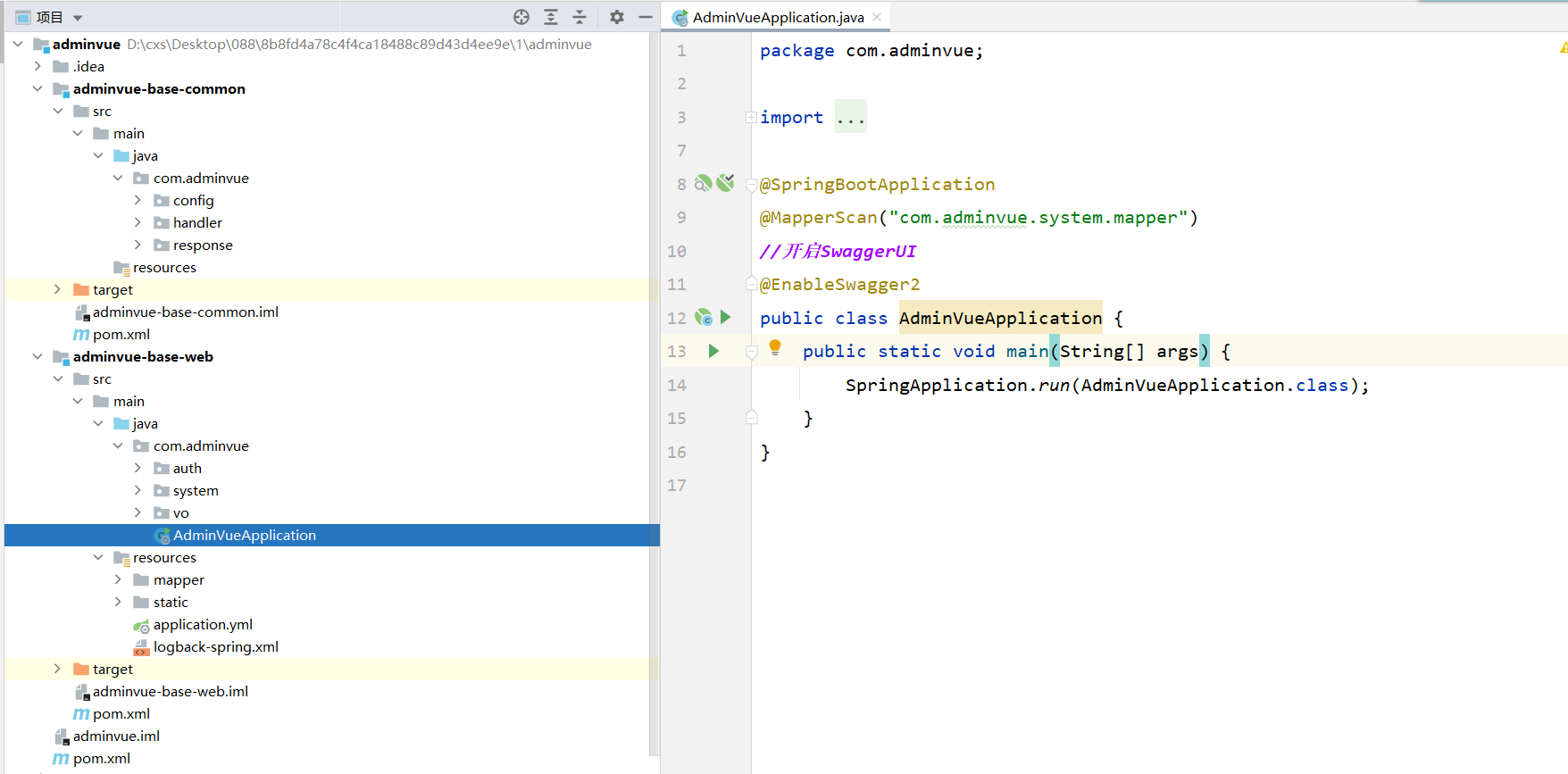The width and height of the screenshot is (1568, 774).
Task: Click Spring bean gutter icon on line 12
Action: [704, 317]
